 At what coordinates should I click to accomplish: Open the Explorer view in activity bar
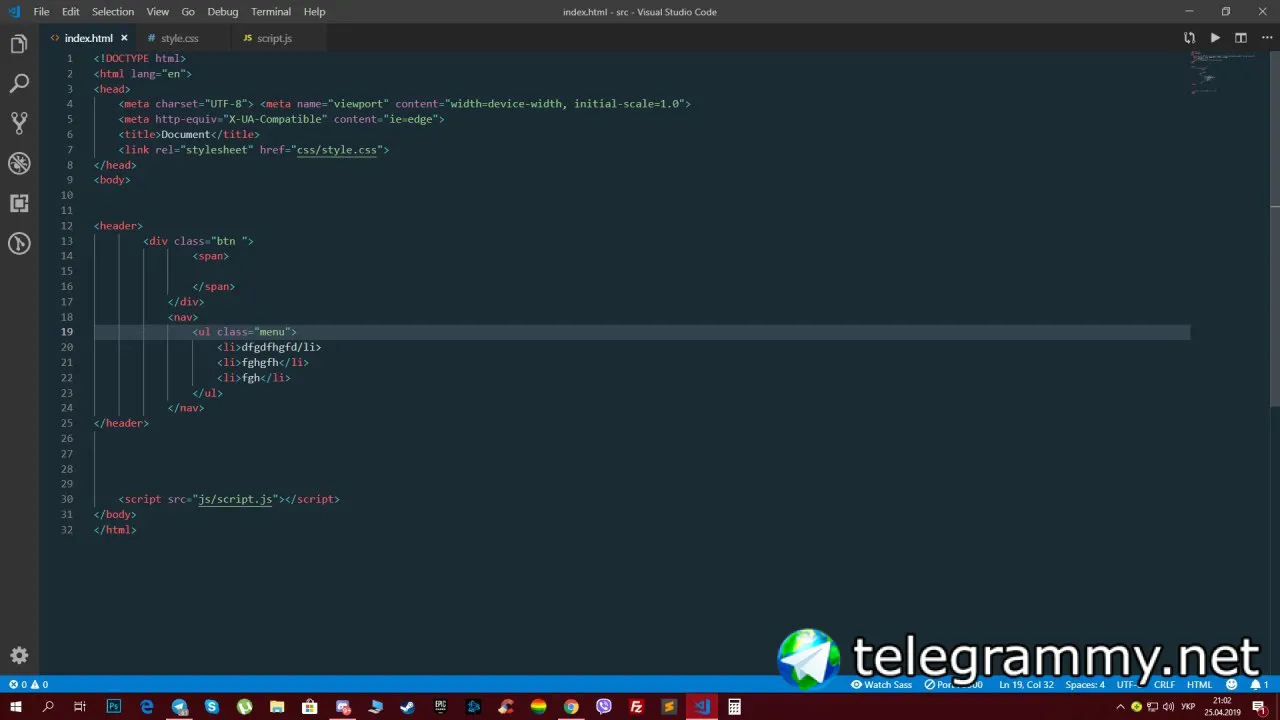point(19,44)
